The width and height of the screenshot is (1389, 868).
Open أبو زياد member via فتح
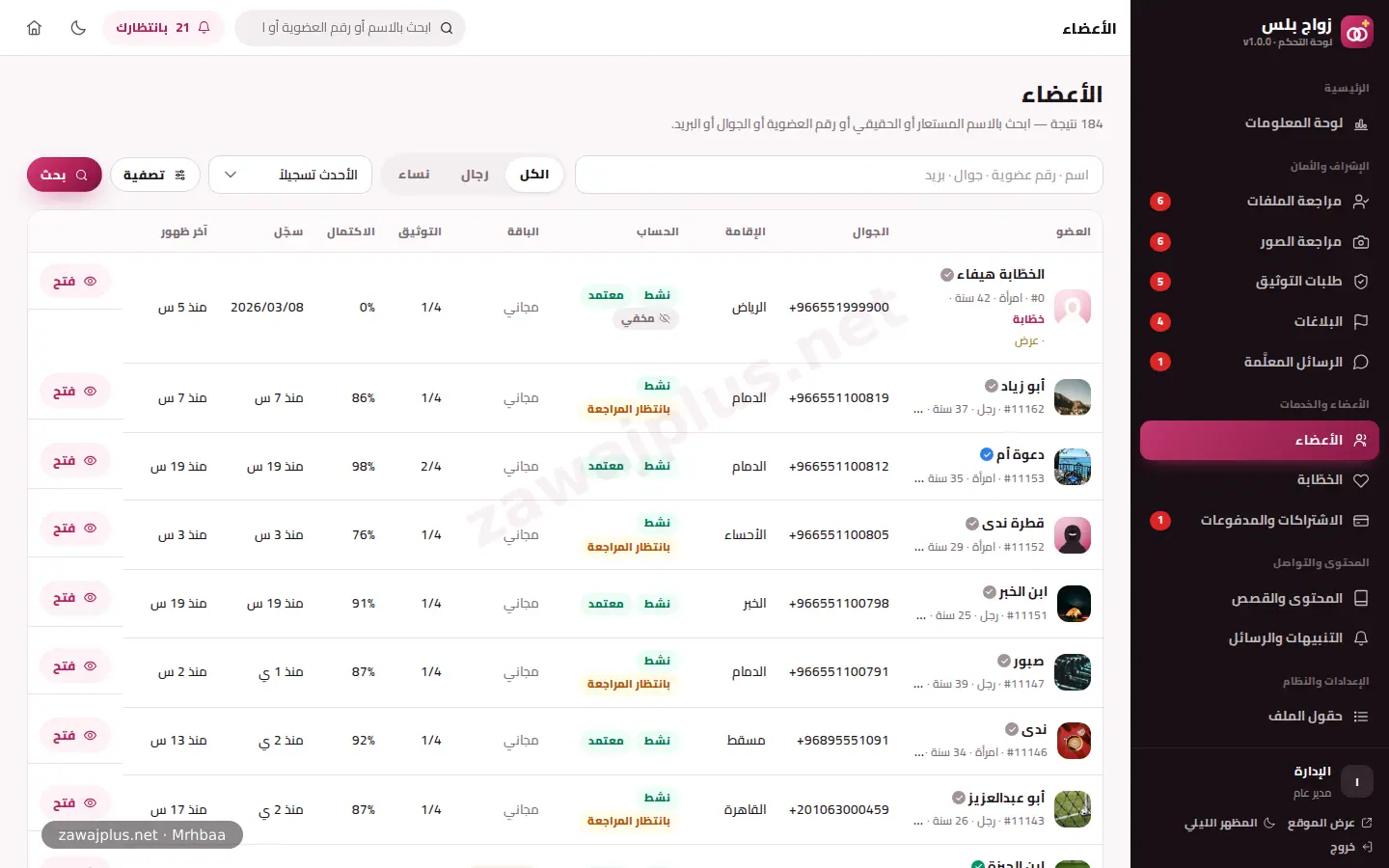75,392
